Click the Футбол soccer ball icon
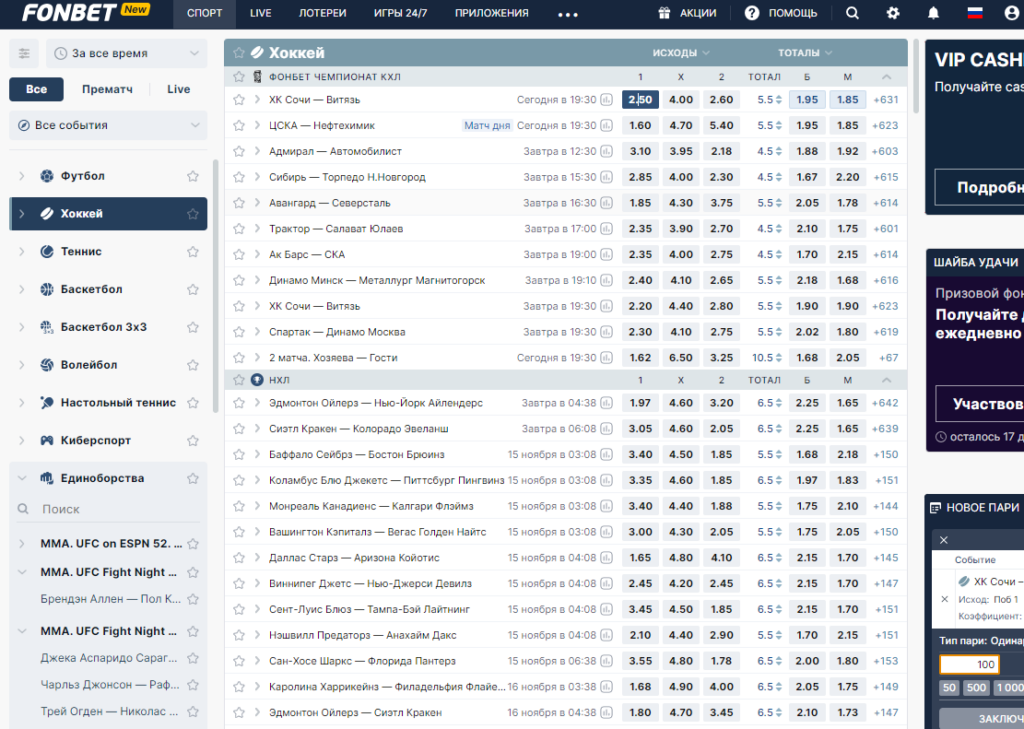 point(47,176)
